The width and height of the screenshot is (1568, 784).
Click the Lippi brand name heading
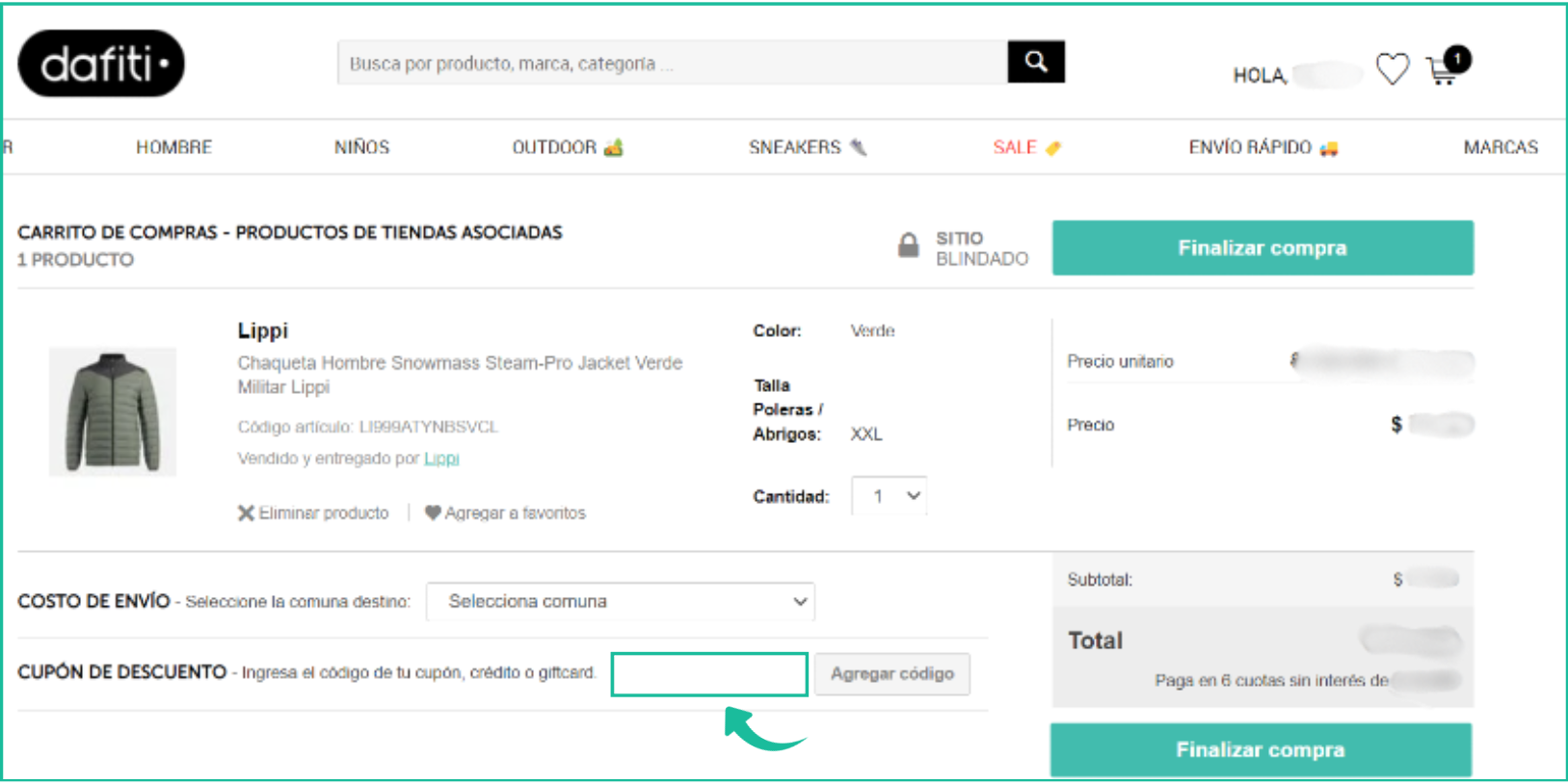point(263,330)
